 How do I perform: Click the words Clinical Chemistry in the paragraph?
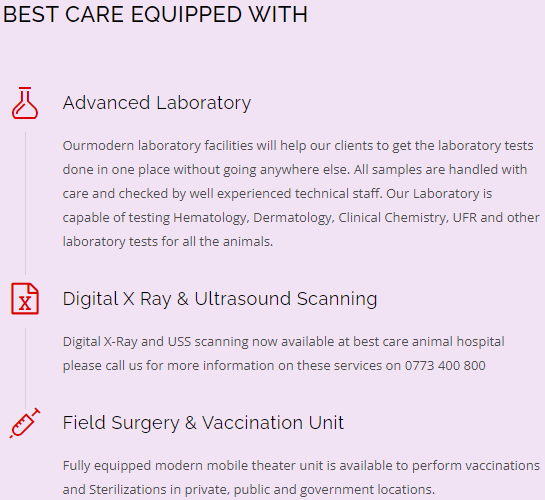393,218
